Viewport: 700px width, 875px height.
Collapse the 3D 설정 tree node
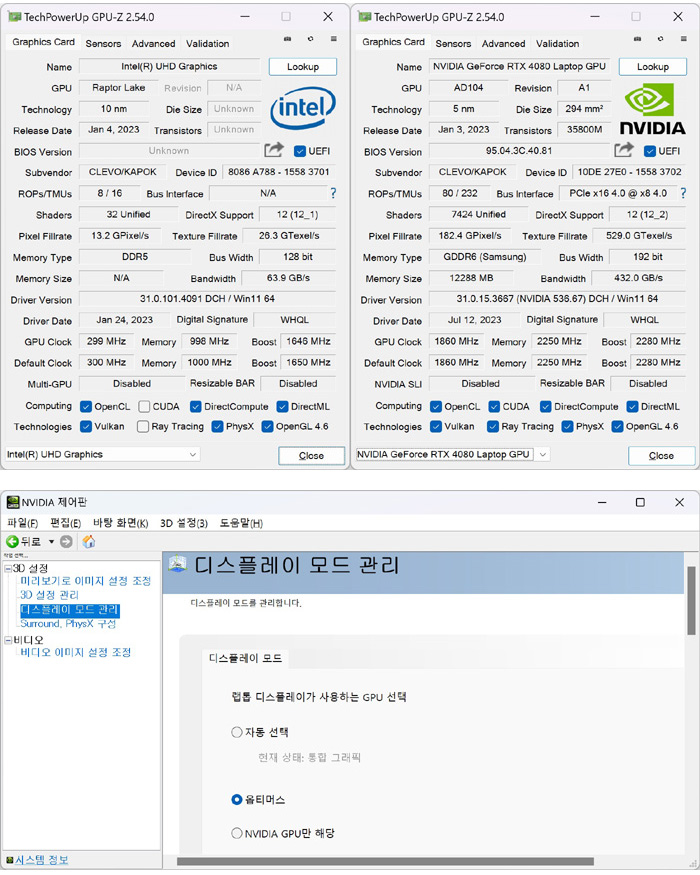8,569
